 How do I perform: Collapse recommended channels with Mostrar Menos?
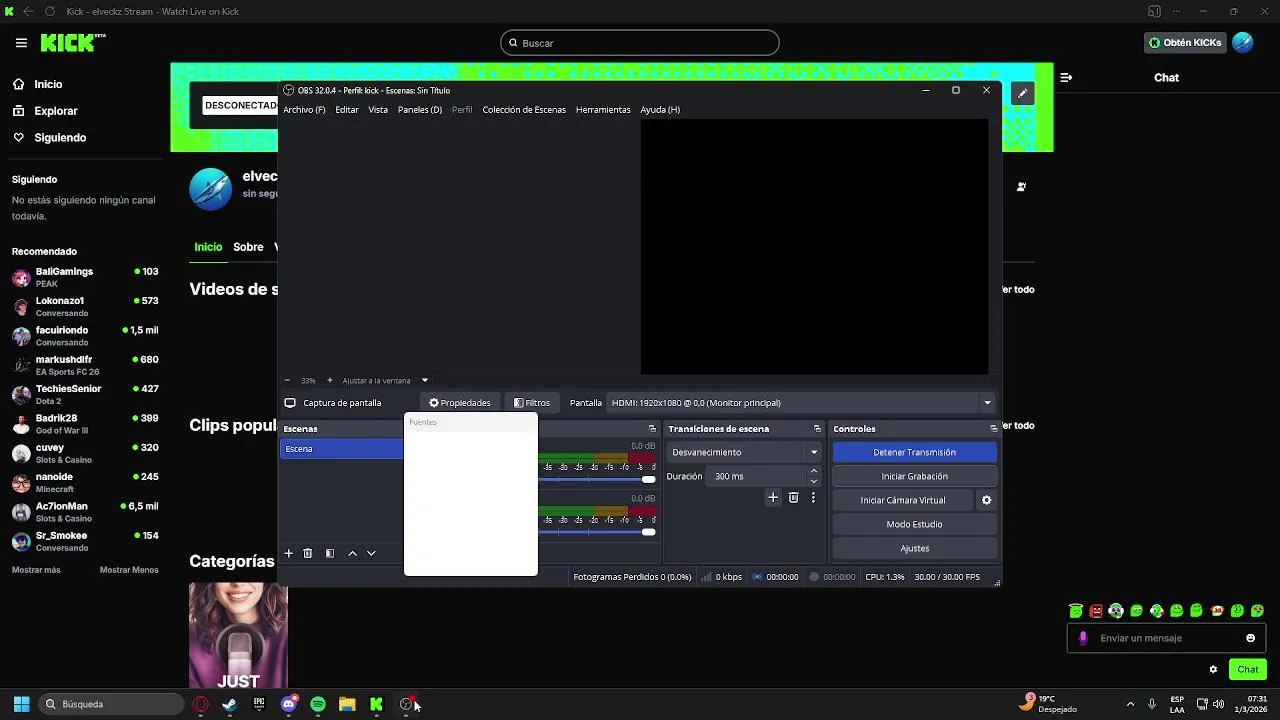pyautogui.click(x=129, y=570)
